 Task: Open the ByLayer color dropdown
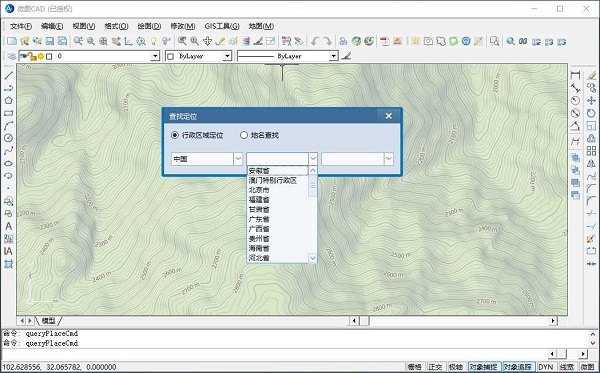pyautogui.click(x=227, y=56)
